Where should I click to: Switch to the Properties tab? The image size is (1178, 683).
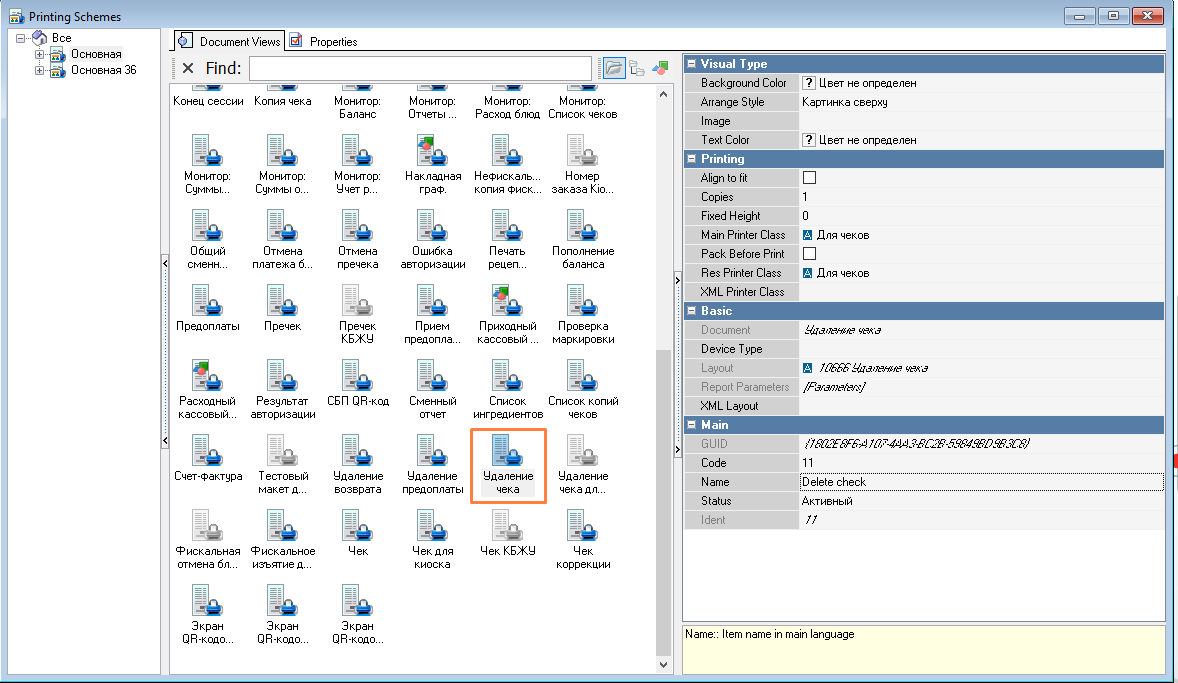(x=324, y=41)
